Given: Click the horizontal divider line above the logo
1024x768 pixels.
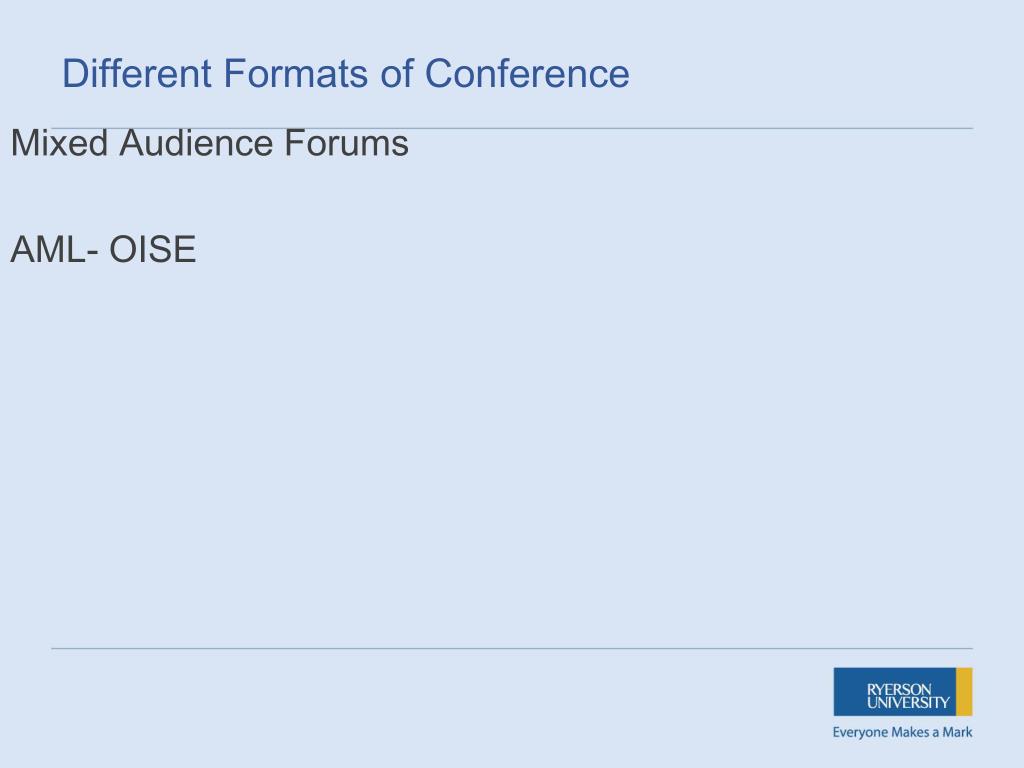Looking at the screenshot, I should click(512, 648).
